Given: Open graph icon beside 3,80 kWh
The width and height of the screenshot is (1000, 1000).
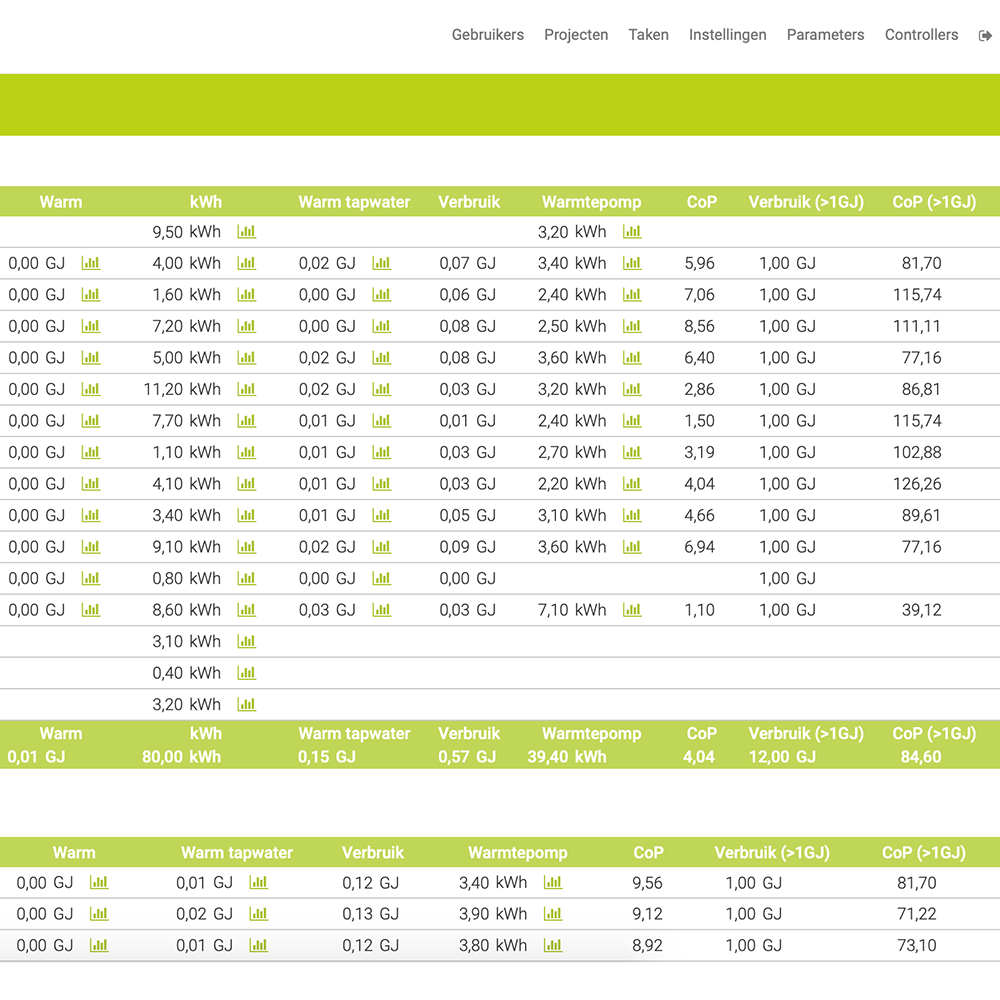Looking at the screenshot, I should (553, 945).
